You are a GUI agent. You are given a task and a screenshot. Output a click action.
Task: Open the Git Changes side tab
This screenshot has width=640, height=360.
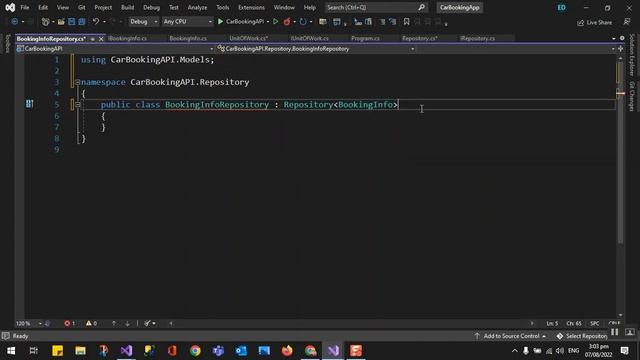pyautogui.click(x=631, y=96)
